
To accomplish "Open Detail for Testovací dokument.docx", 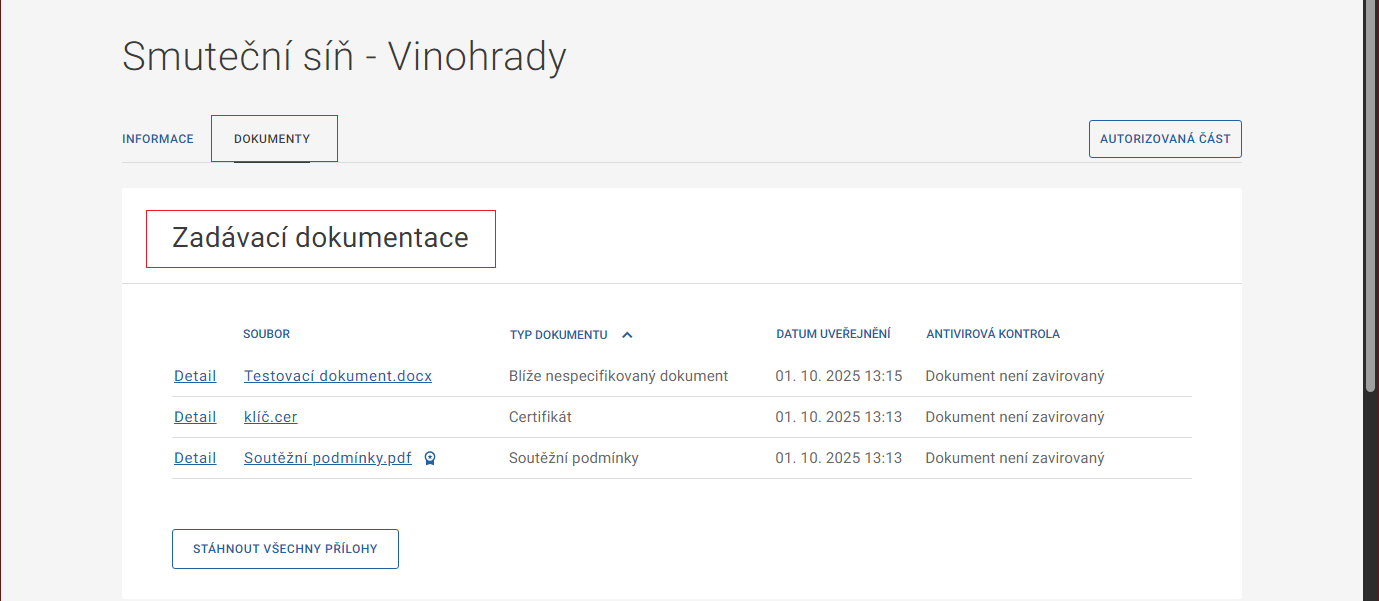I will [x=195, y=376].
